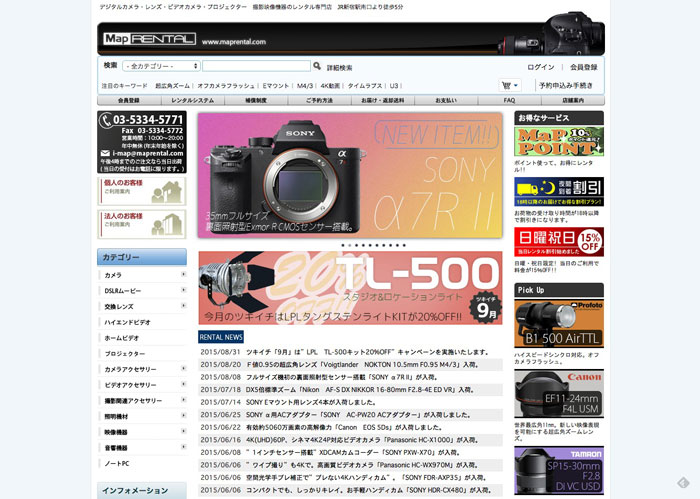Expand the ビデオアクセサリー category arrow

[x=183, y=384]
